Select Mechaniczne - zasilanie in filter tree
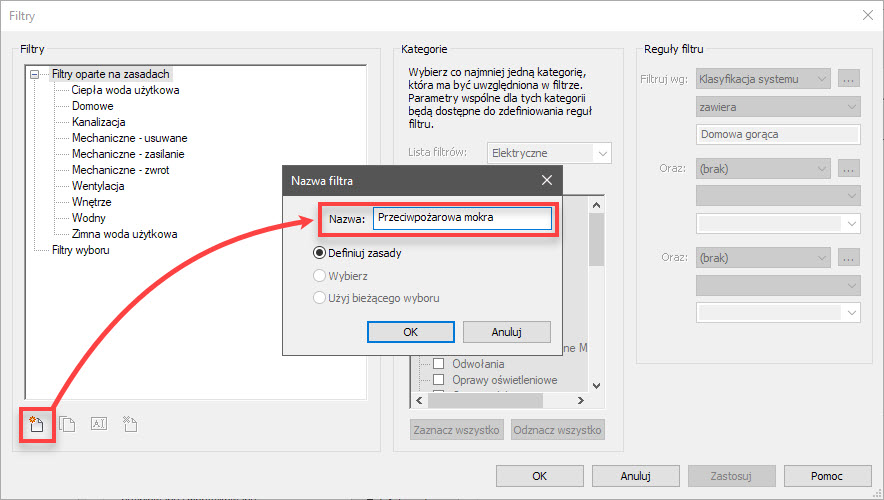884x500 pixels. pyautogui.click(x=128, y=154)
